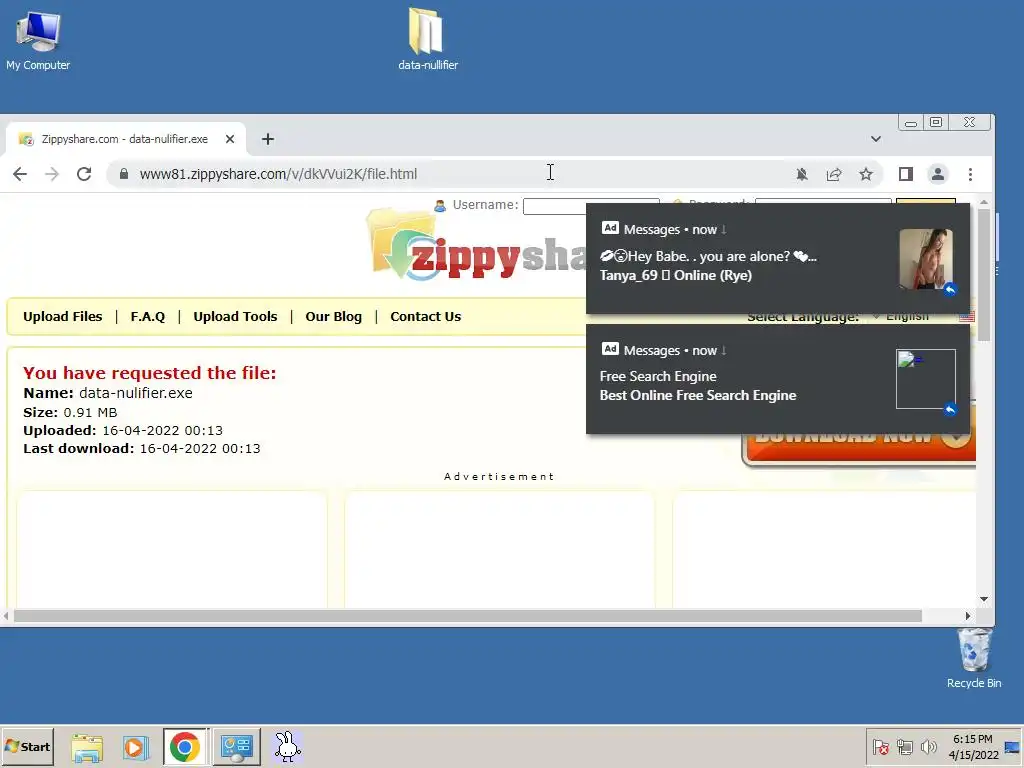Viewport: 1024px width, 768px height.
Task: Open the F.A.Q link
Action: [148, 317]
